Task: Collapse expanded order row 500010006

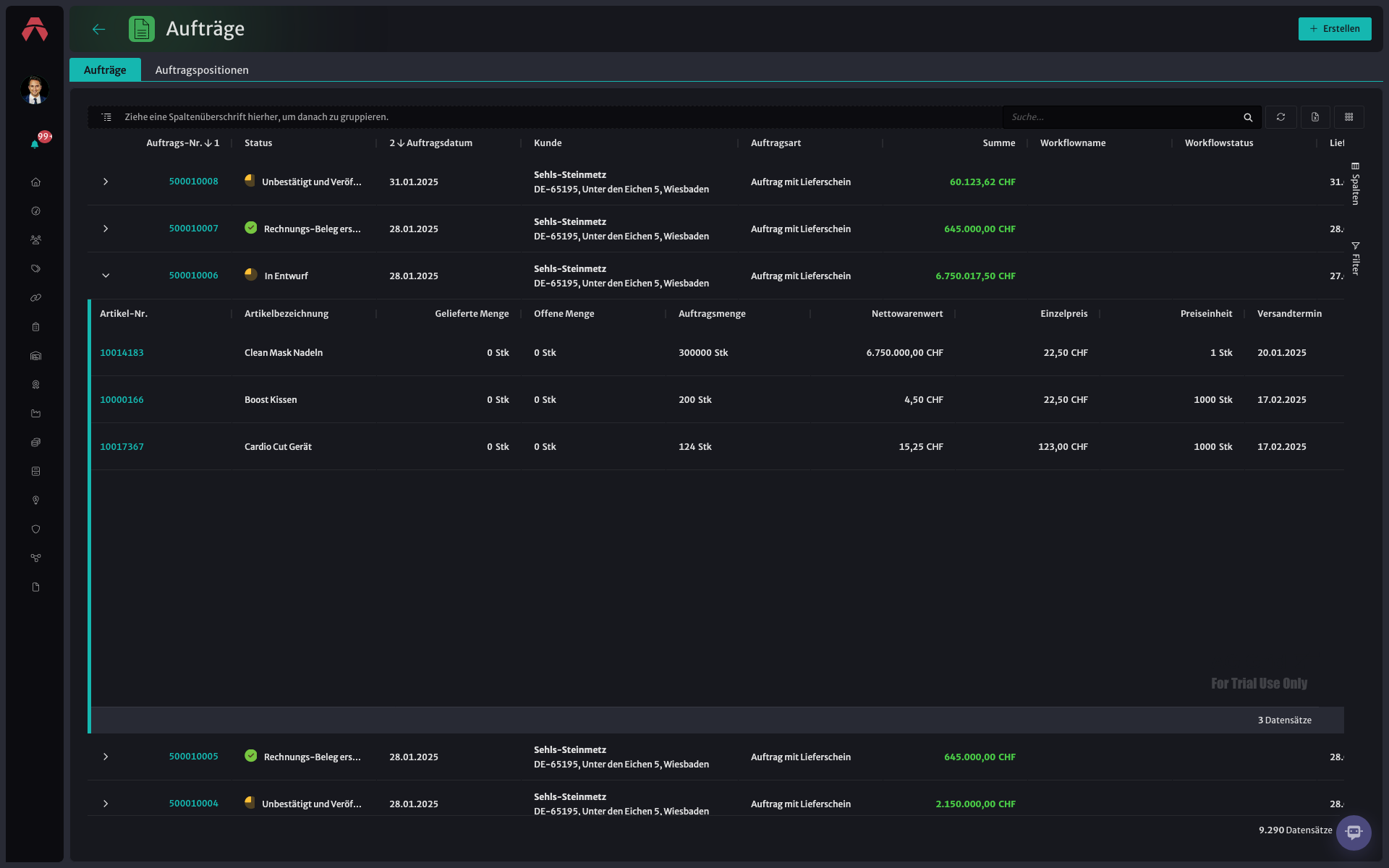Action: [x=106, y=276]
